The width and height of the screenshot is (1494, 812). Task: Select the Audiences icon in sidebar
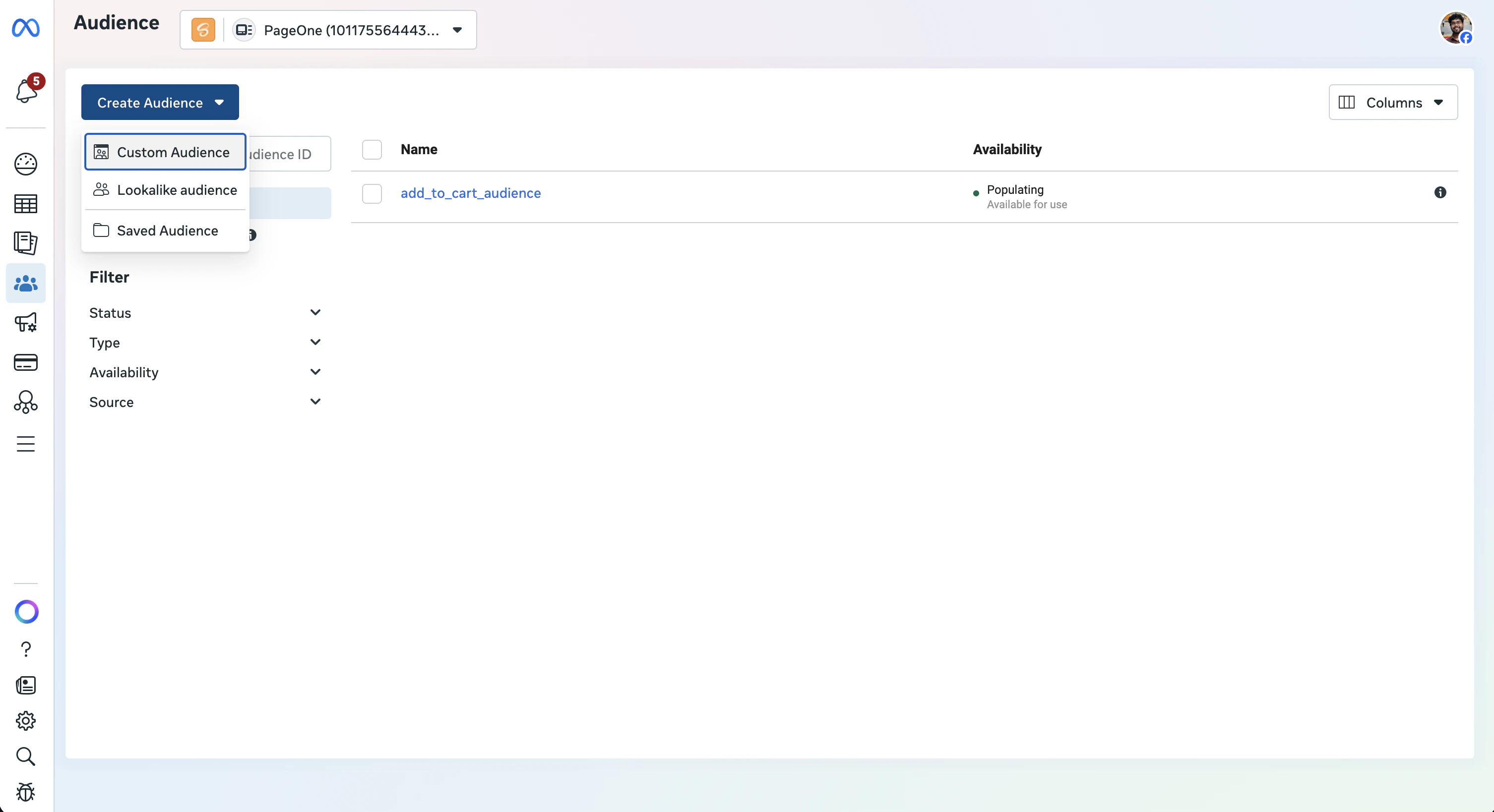click(25, 284)
